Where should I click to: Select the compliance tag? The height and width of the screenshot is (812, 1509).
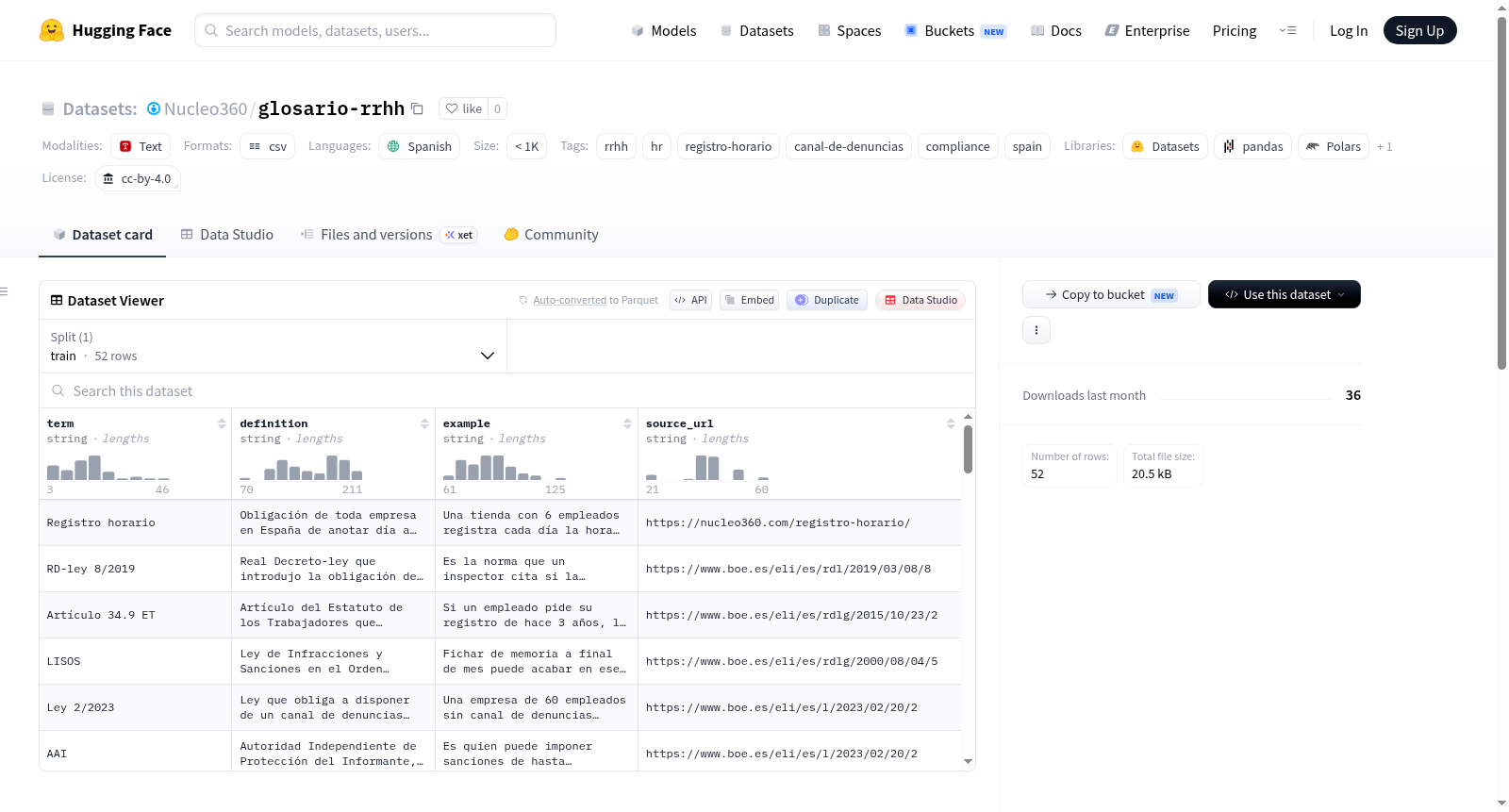pyautogui.click(x=957, y=146)
